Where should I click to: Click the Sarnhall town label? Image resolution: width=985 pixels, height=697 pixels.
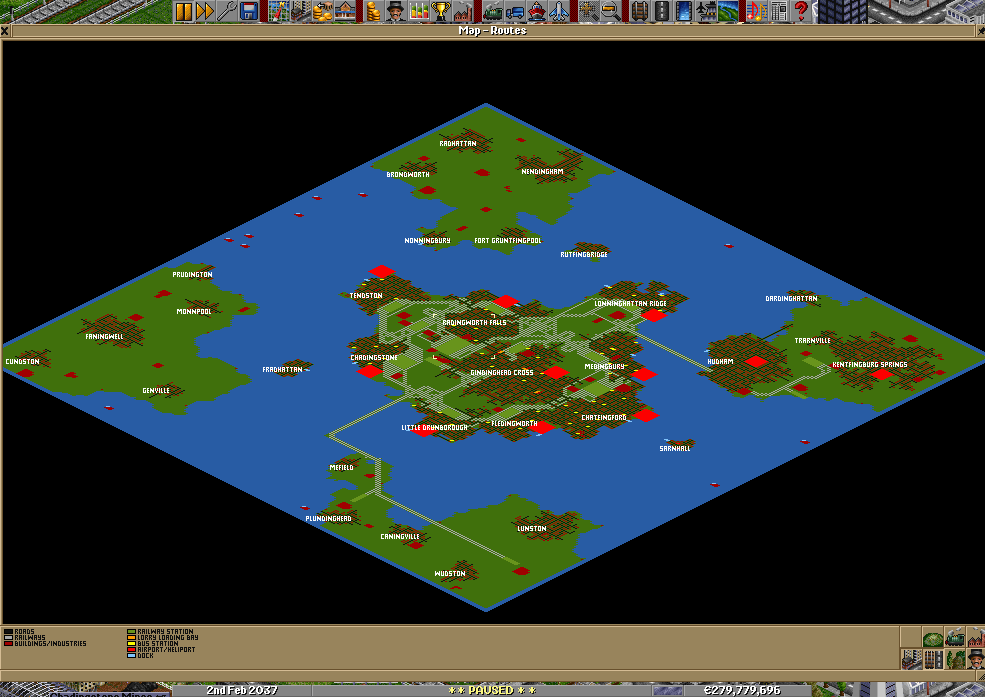(x=675, y=448)
